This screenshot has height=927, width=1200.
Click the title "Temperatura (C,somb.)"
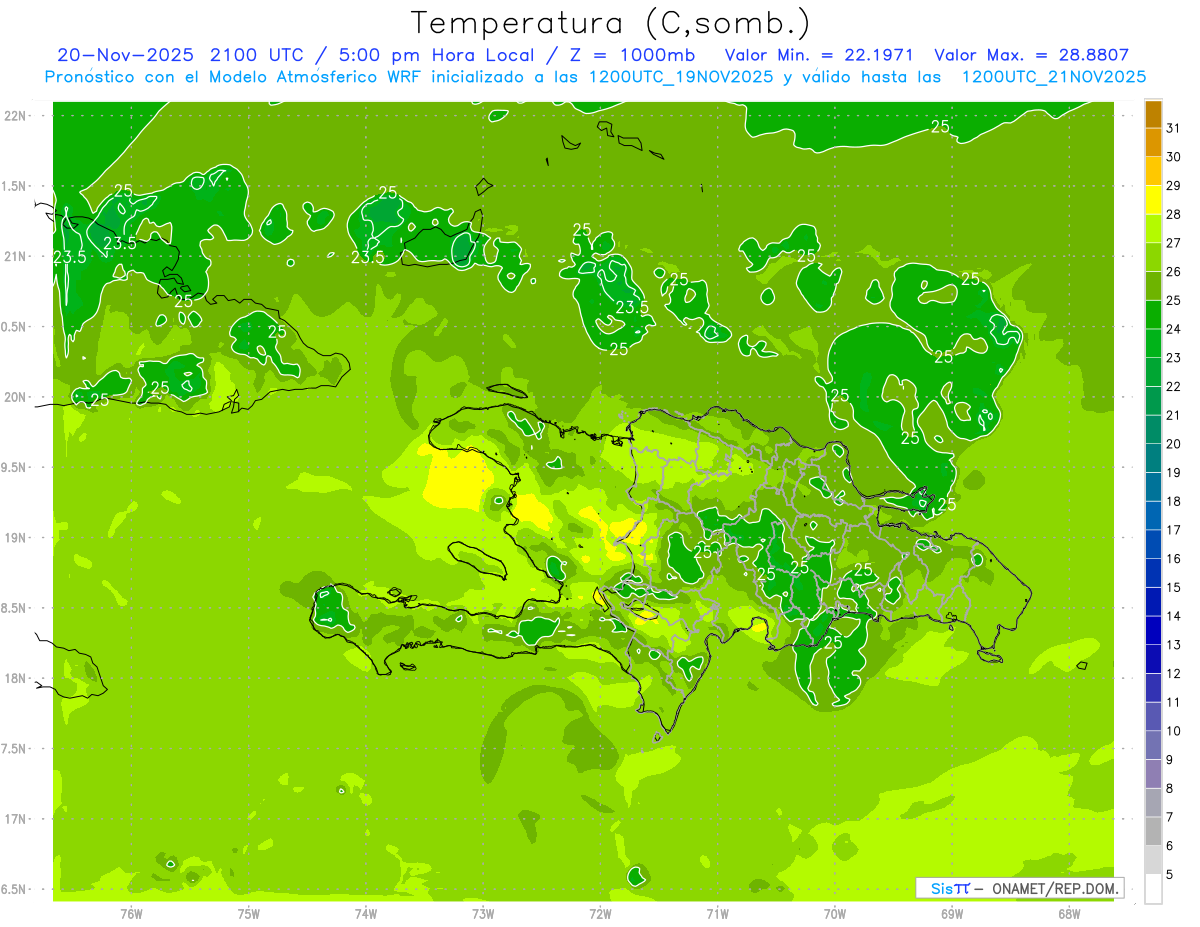pos(610,24)
